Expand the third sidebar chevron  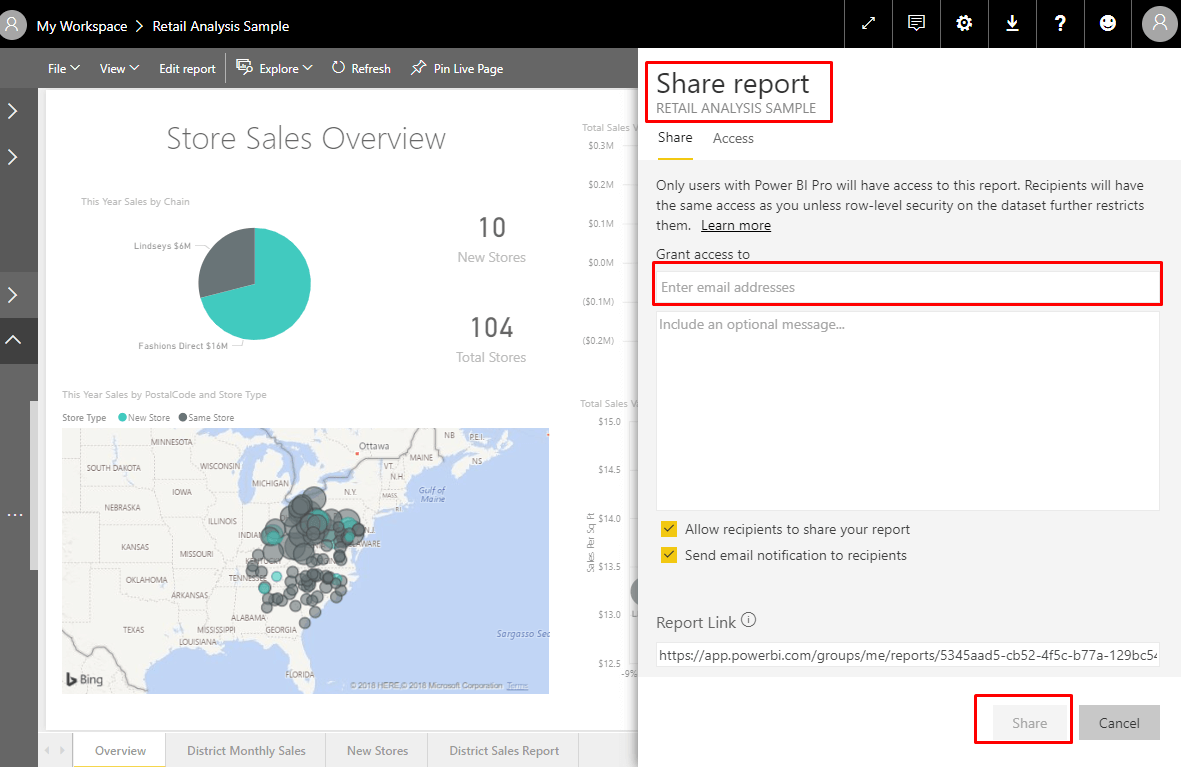13,295
